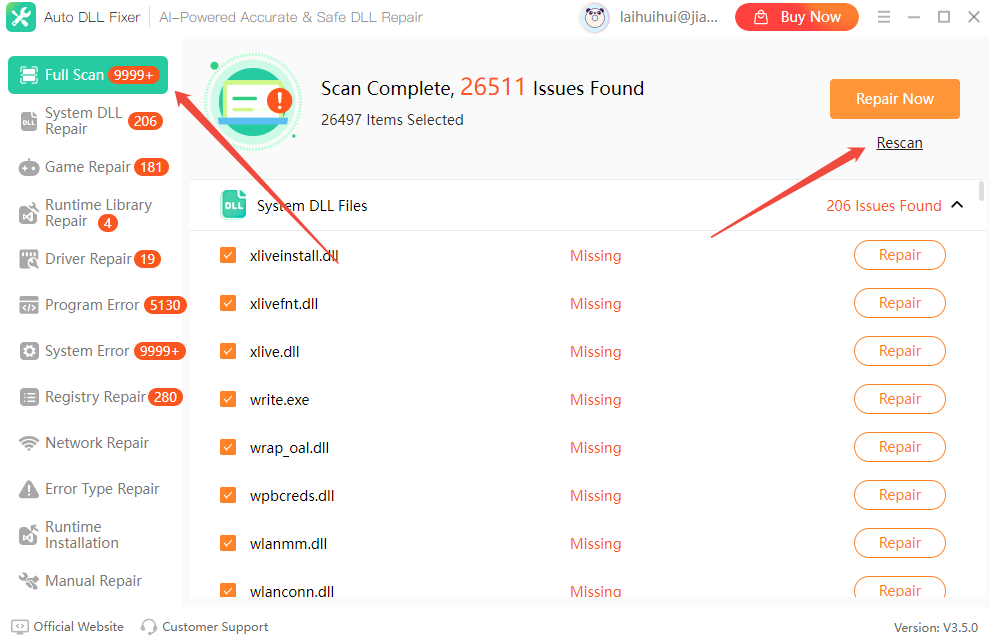Click the Network Repair wifi icon
The height and width of the screenshot is (642, 989).
29,443
